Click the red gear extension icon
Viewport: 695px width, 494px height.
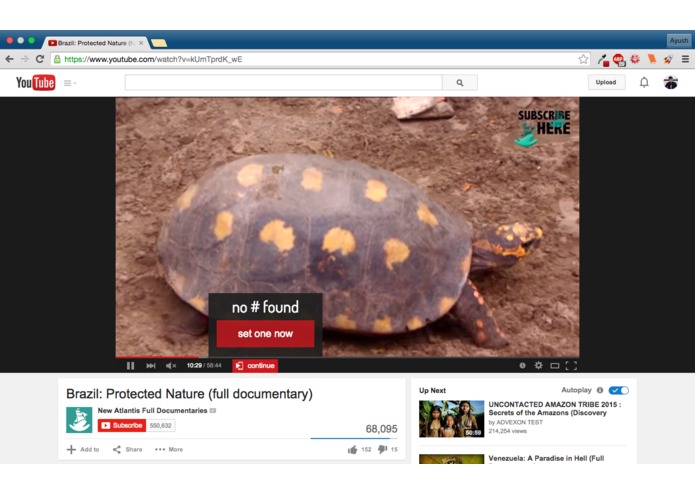click(635, 59)
